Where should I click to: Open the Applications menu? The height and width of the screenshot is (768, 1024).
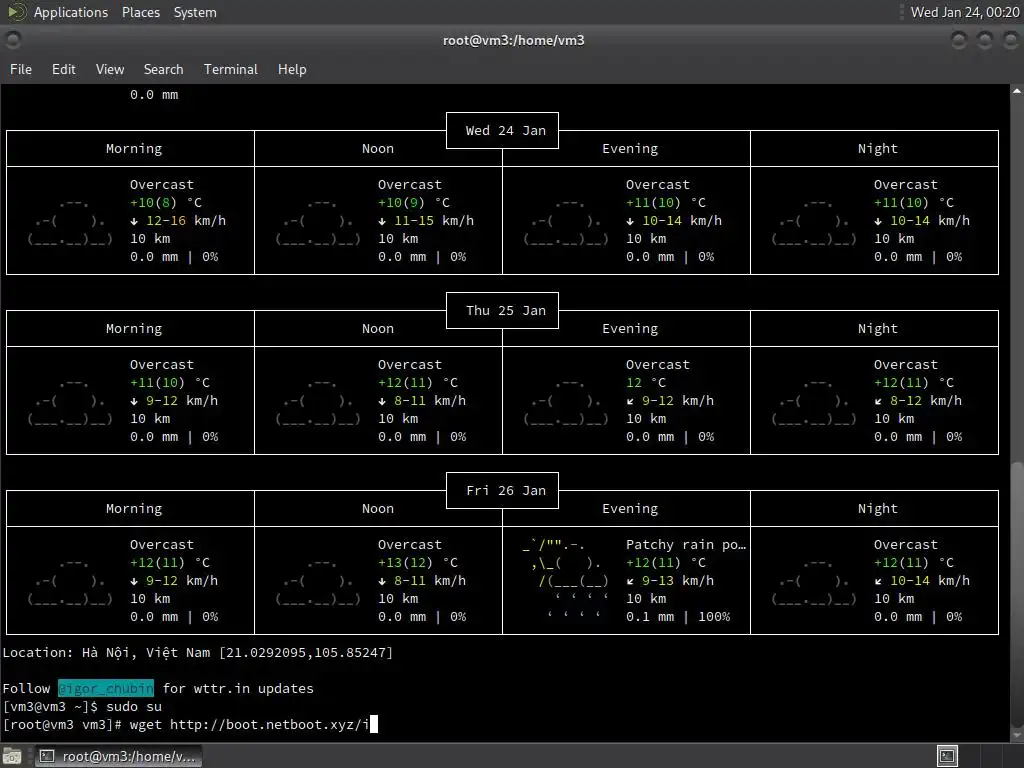71,12
